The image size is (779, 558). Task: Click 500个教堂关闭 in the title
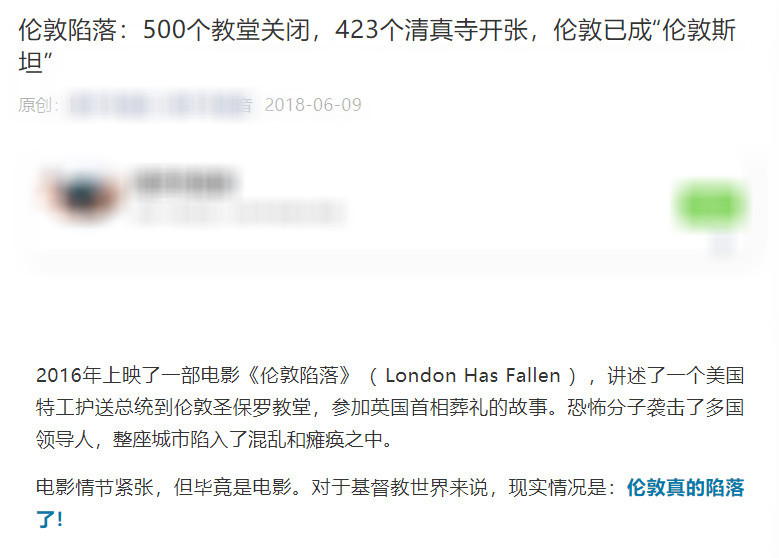[x=227, y=30]
